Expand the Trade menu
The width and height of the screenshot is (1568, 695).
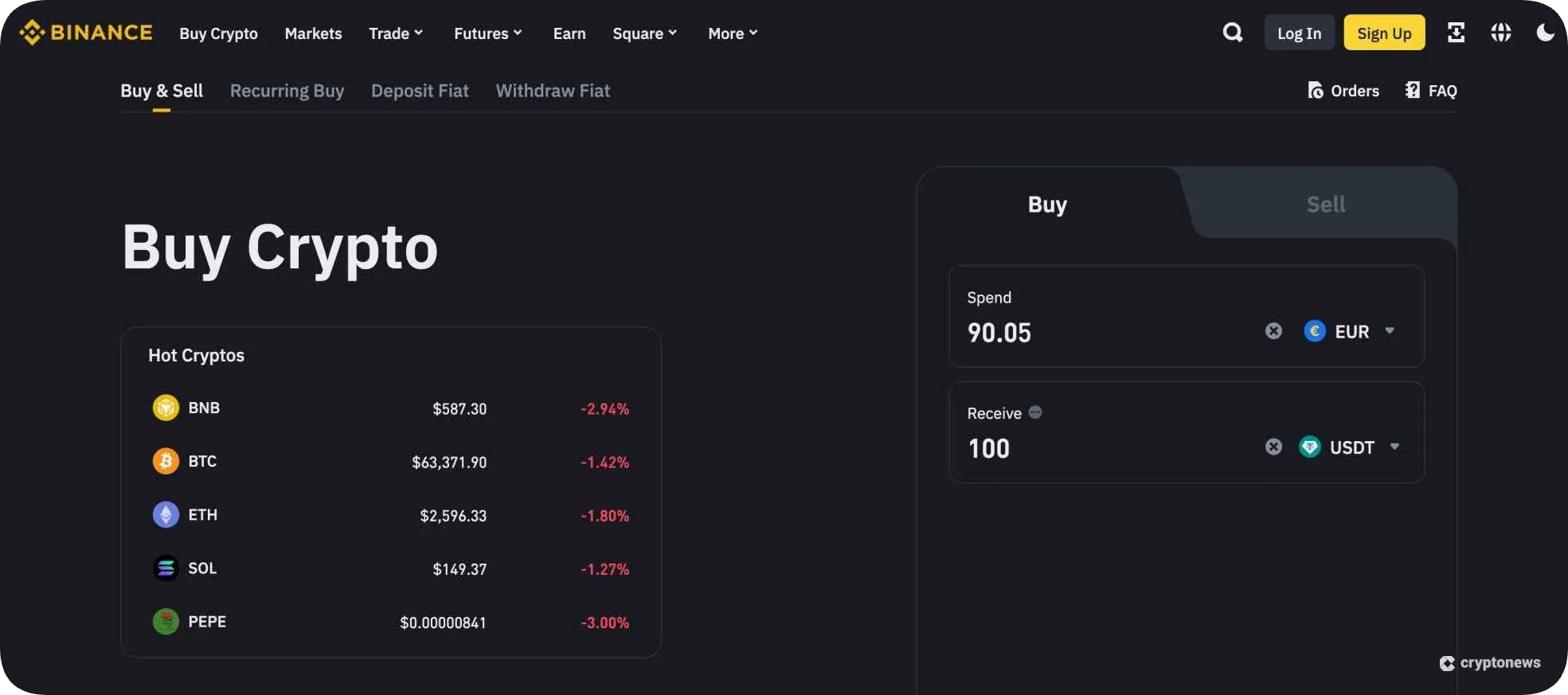point(396,33)
